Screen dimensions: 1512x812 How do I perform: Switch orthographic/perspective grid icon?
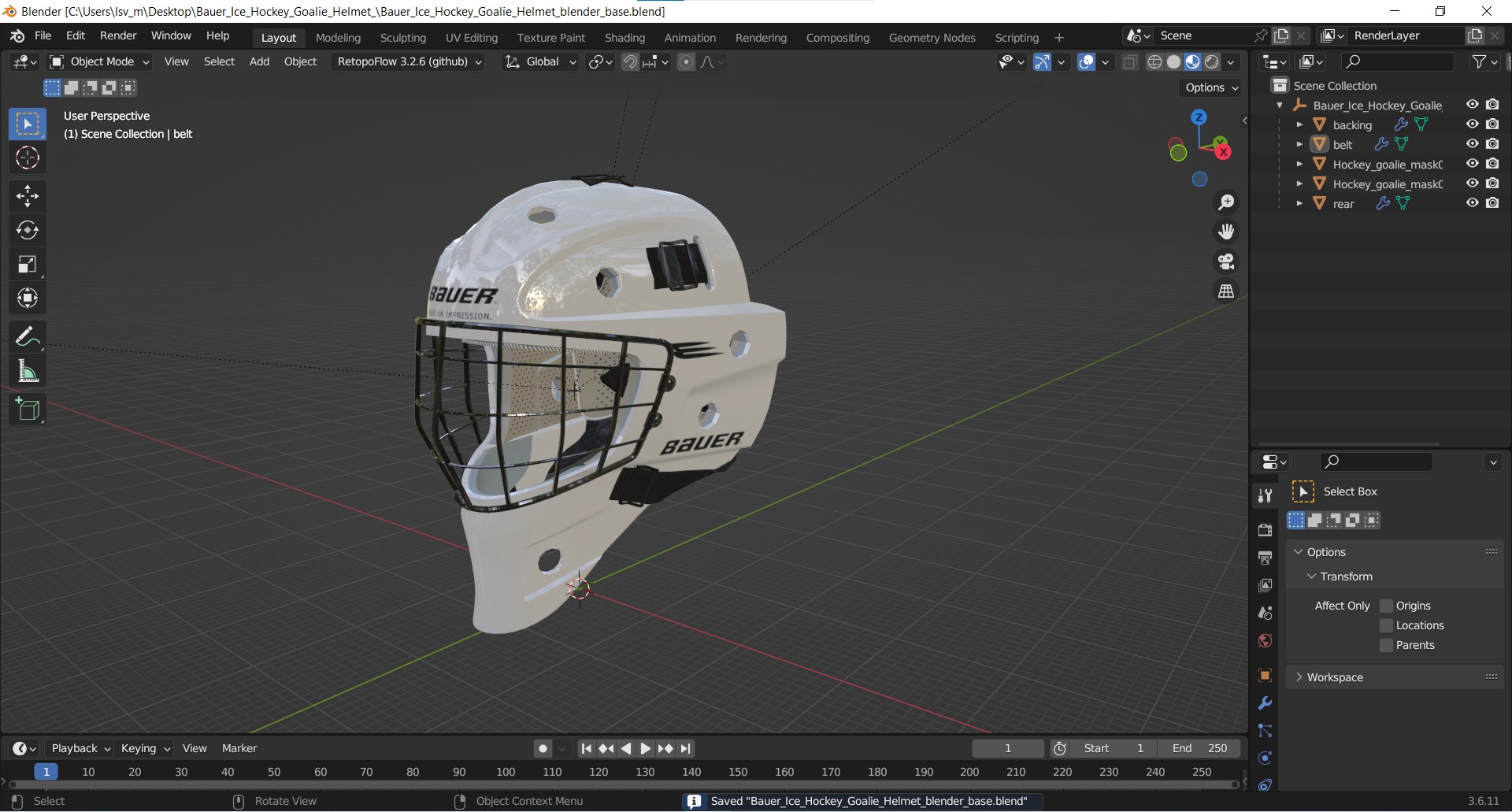[1226, 291]
